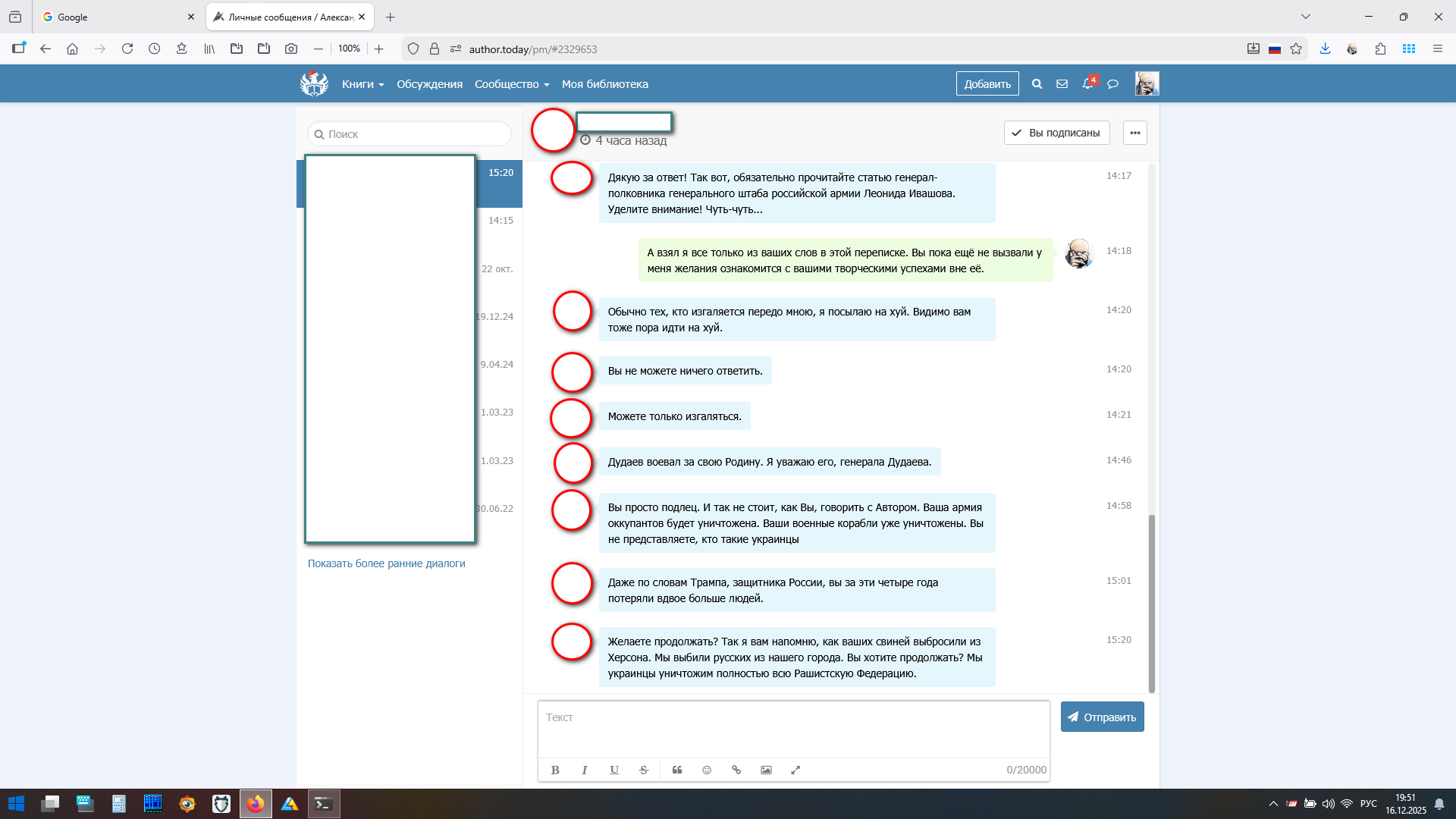Click the Italic formatting icon
The width and height of the screenshot is (1456, 819).
585,770
